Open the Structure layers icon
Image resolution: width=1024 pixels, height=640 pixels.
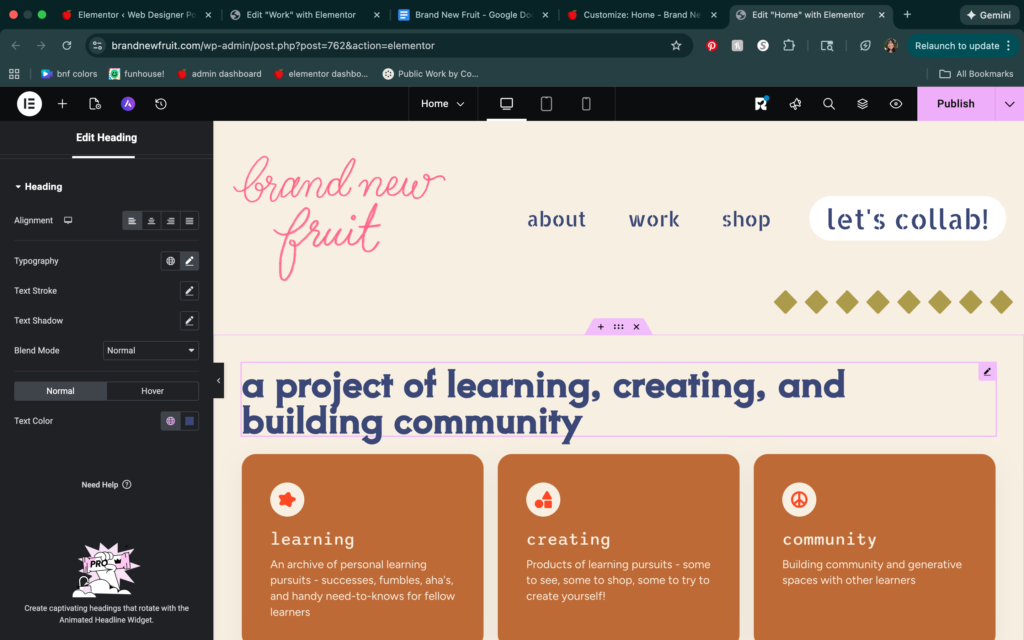[x=862, y=104]
